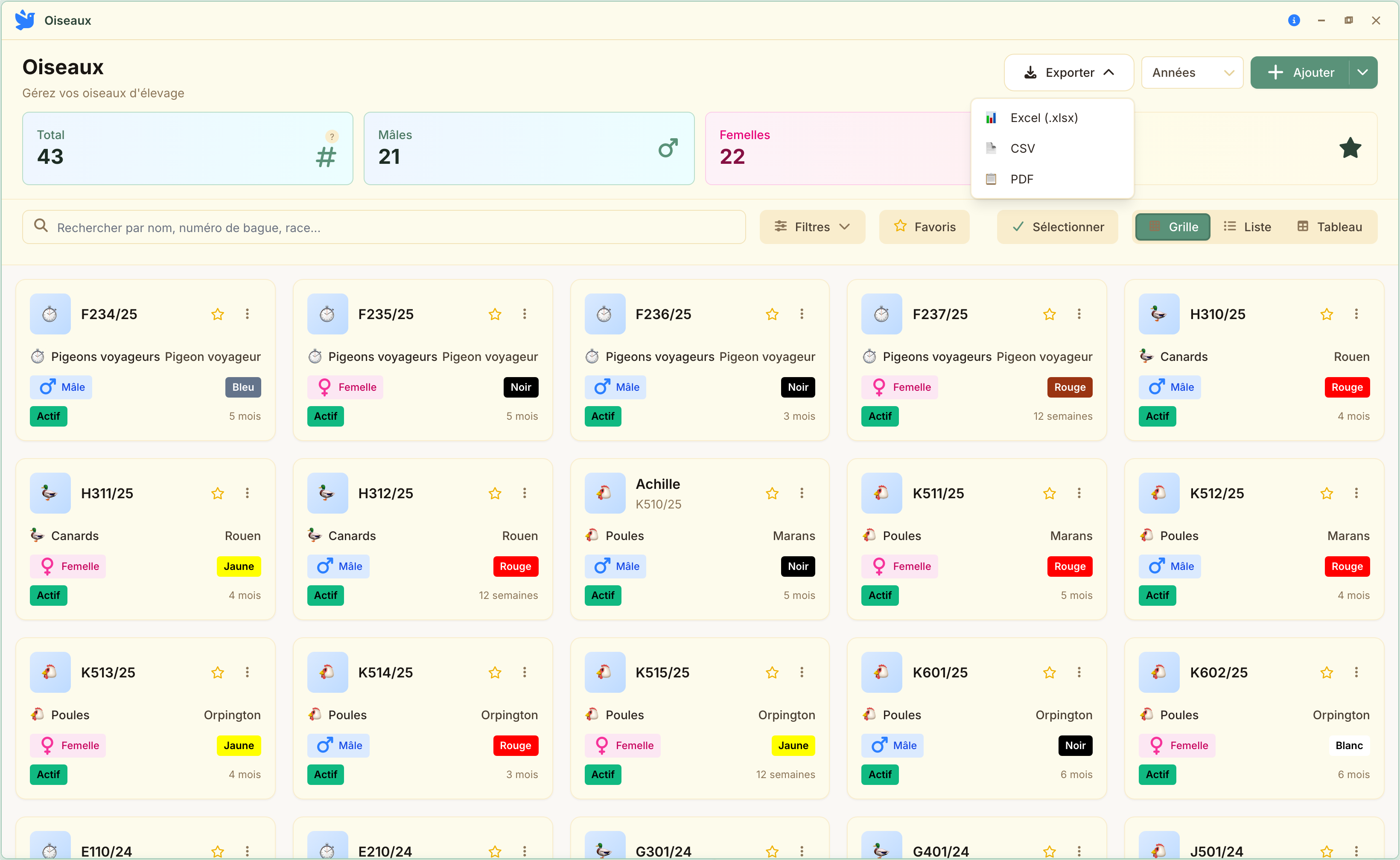Open the Années dropdown
Image resolution: width=1400 pixels, height=860 pixels.
tap(1192, 72)
